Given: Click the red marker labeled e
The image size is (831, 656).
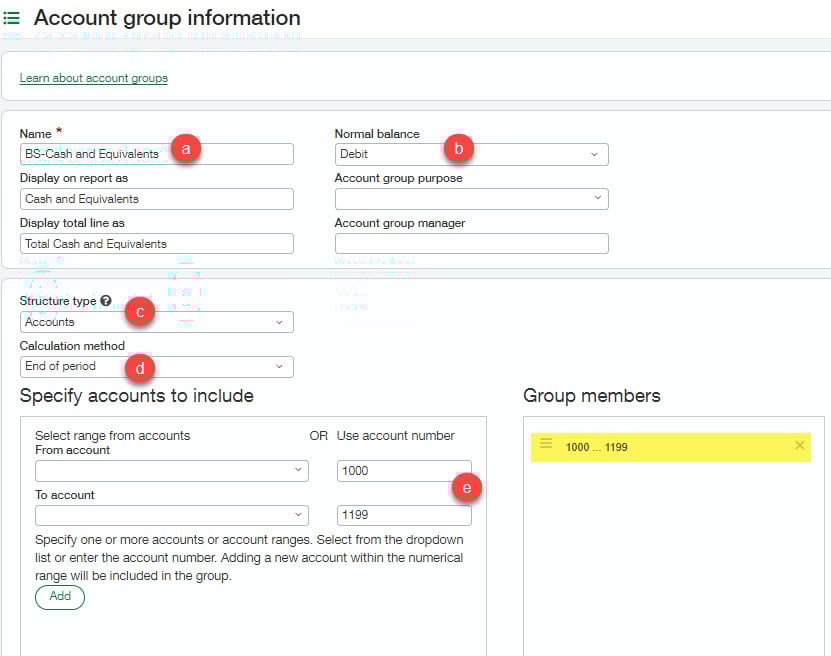Looking at the screenshot, I should point(465,488).
